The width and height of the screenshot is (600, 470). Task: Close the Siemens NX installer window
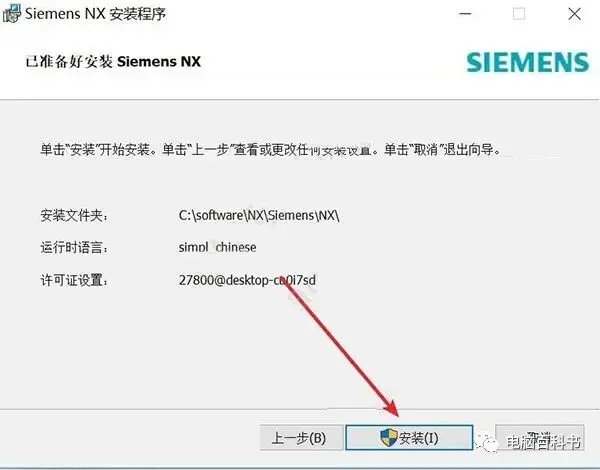pos(574,14)
